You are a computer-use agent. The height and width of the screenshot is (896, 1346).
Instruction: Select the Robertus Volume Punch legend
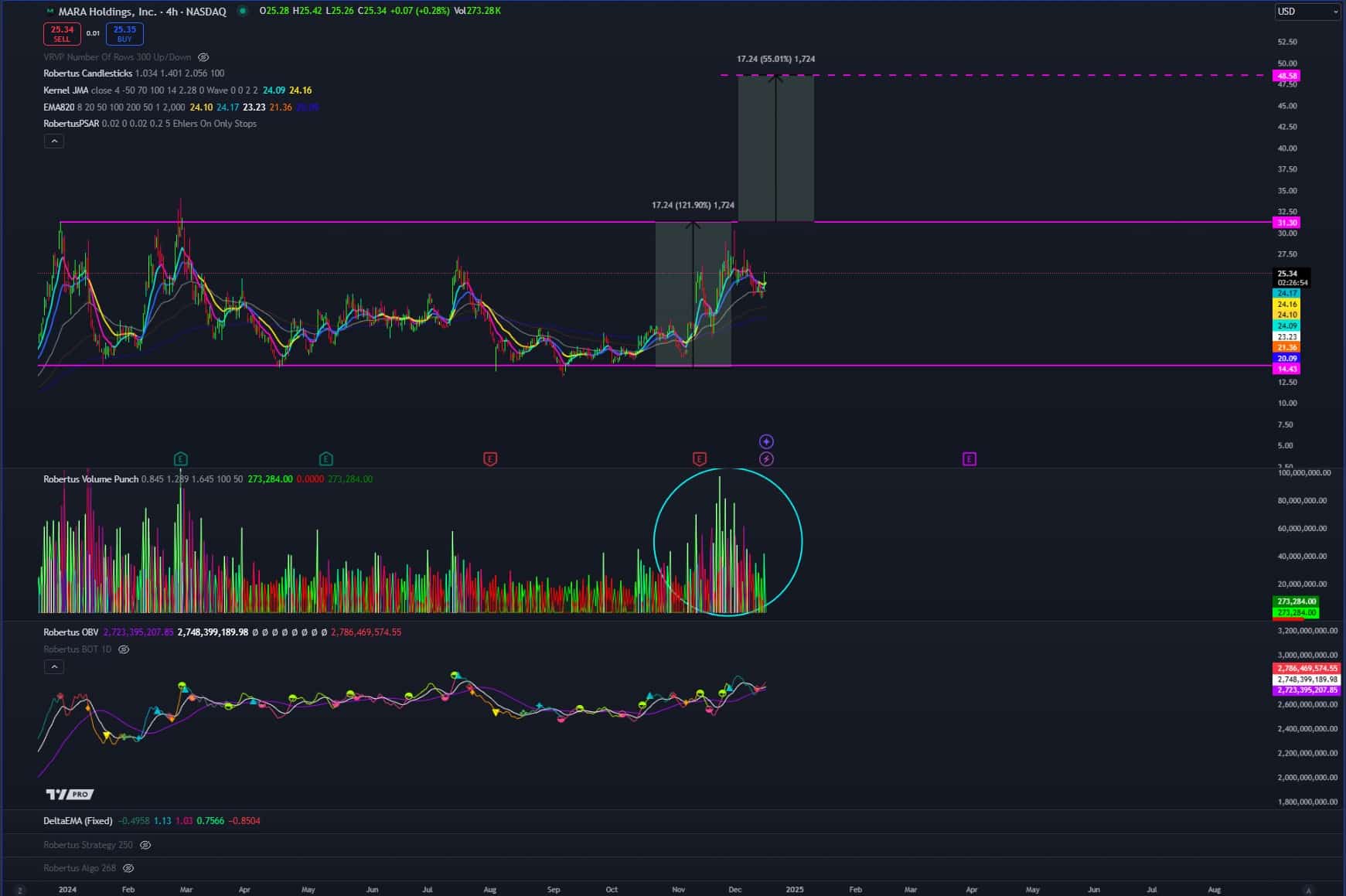[x=90, y=479]
